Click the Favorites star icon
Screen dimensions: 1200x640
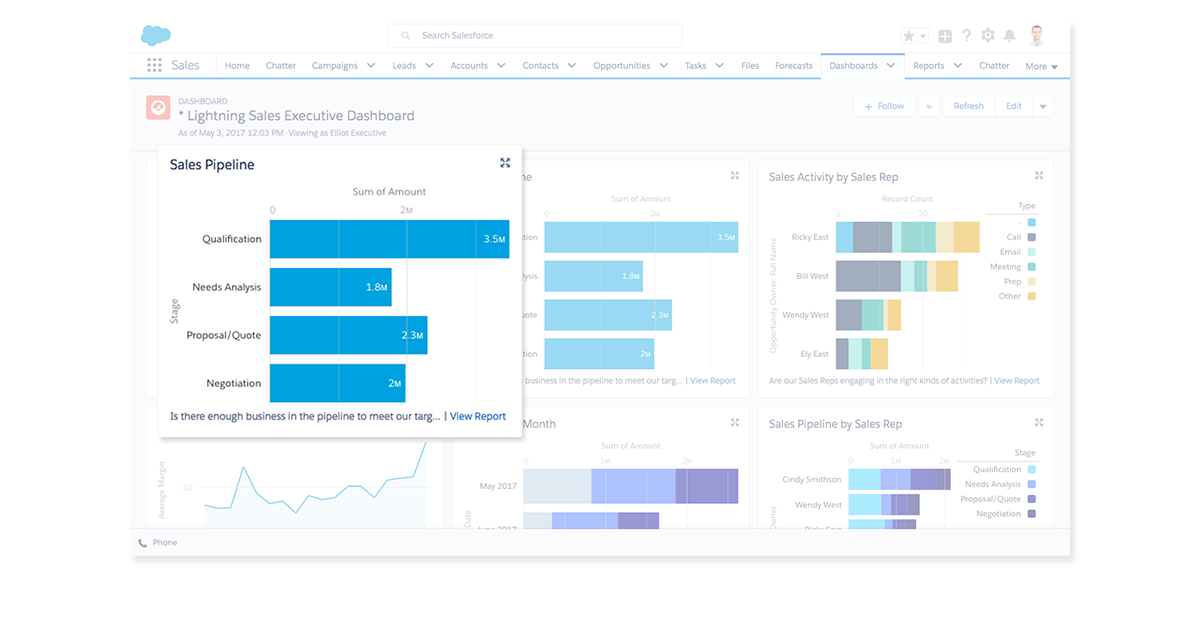coord(908,36)
